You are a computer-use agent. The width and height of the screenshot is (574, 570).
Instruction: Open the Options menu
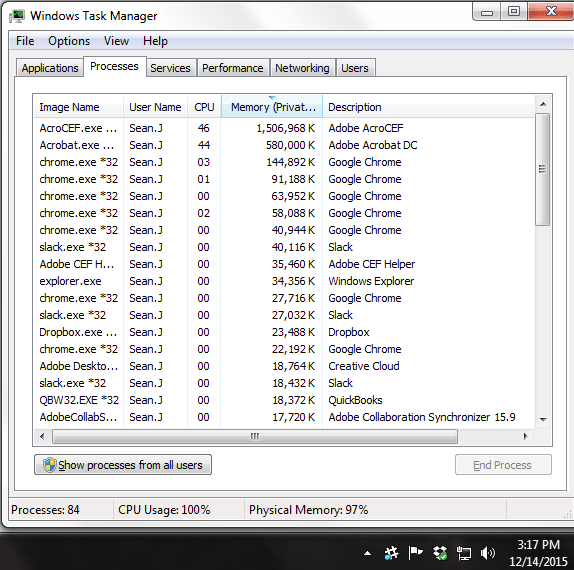click(x=69, y=41)
